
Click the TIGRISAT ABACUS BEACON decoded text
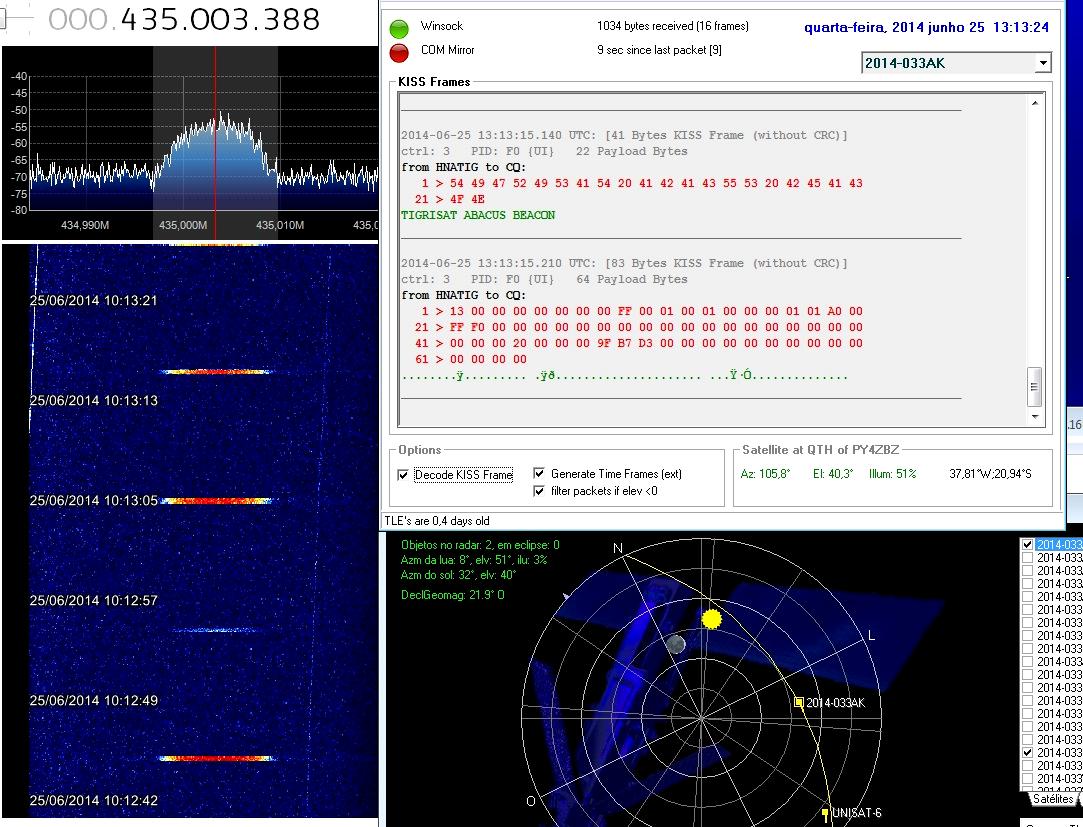point(478,215)
